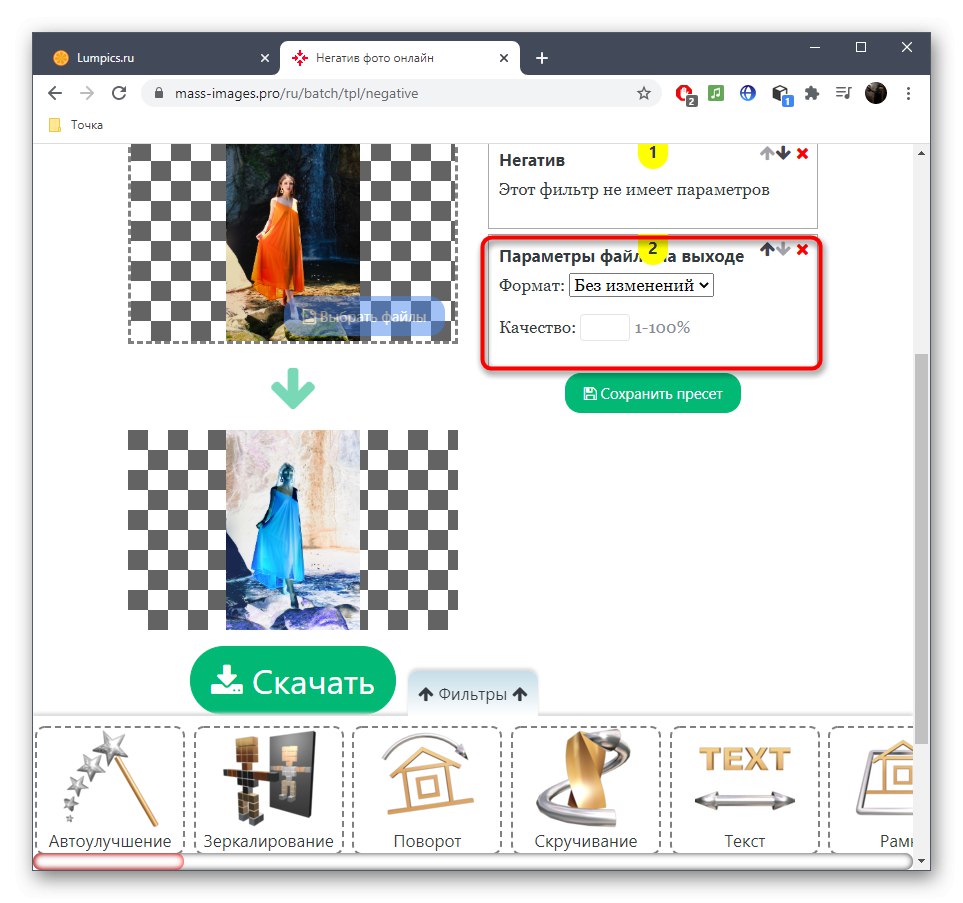This screenshot has height=903, width=963.
Task: Click the Качество quality input field
Action: [605, 327]
